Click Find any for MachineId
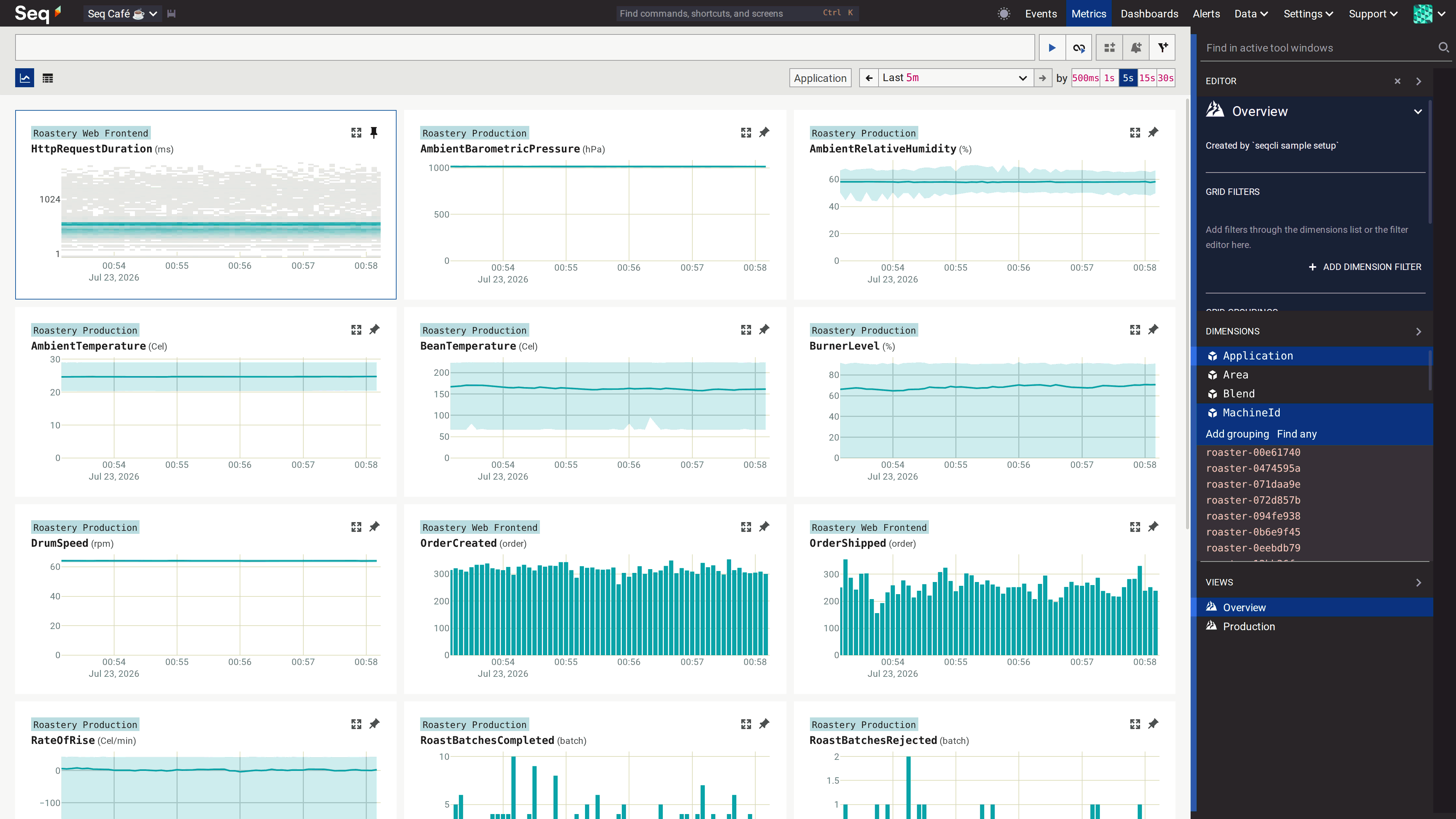The image size is (1456, 819). 1297,434
